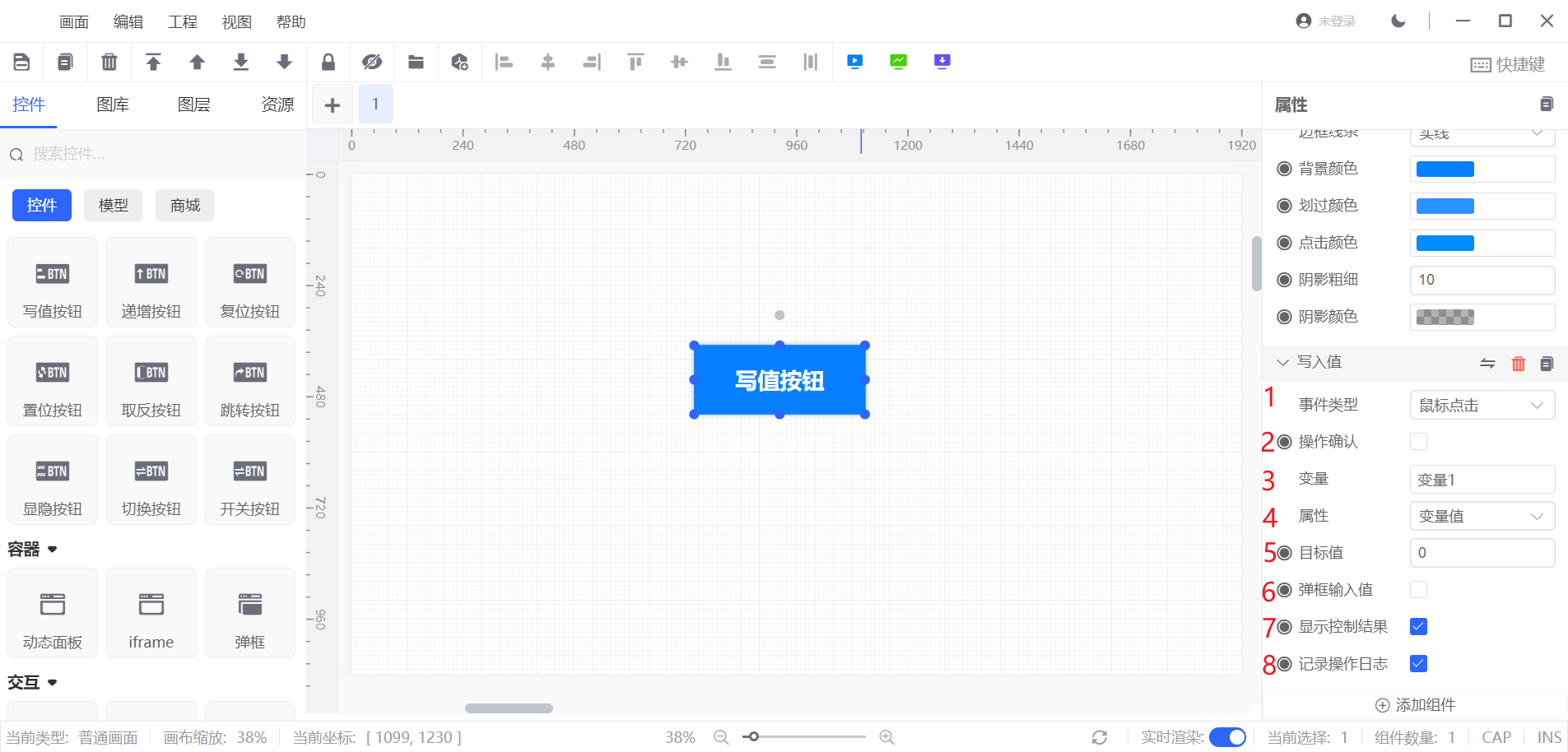
Task: Collapse the 写入值 section
Action: point(1282,362)
